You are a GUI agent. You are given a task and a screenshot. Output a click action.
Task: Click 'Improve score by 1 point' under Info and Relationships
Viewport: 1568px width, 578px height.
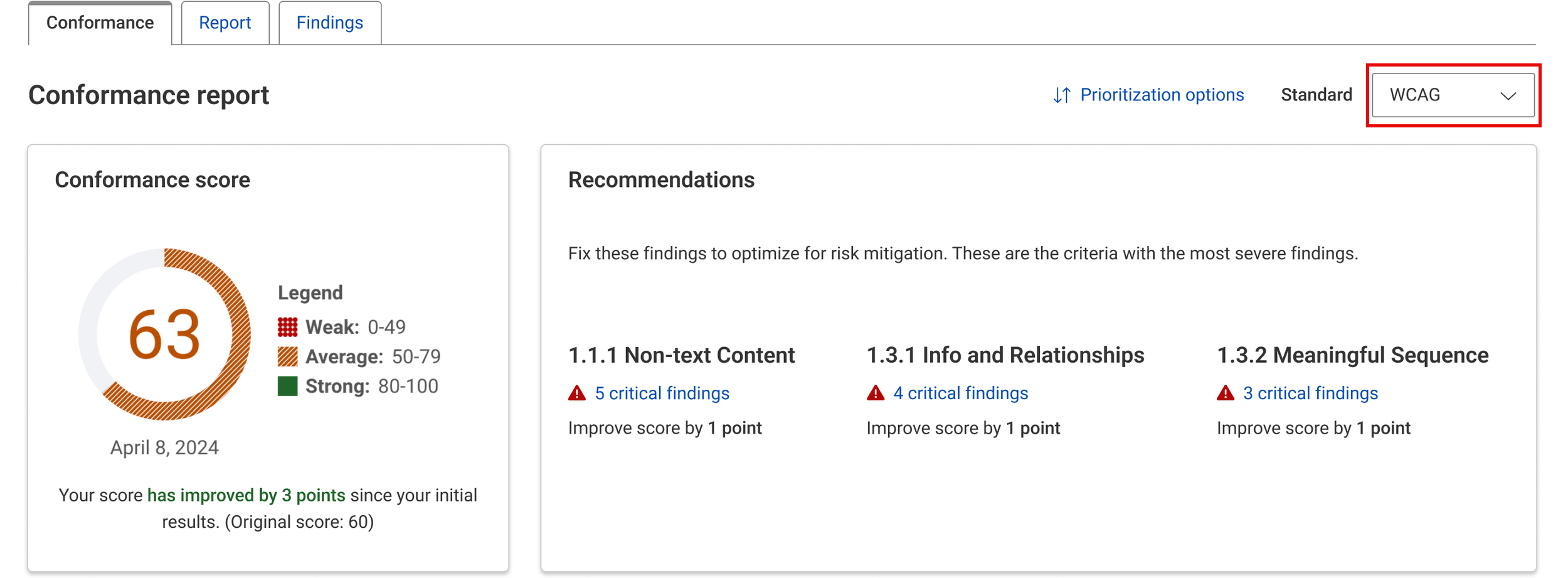click(x=963, y=428)
